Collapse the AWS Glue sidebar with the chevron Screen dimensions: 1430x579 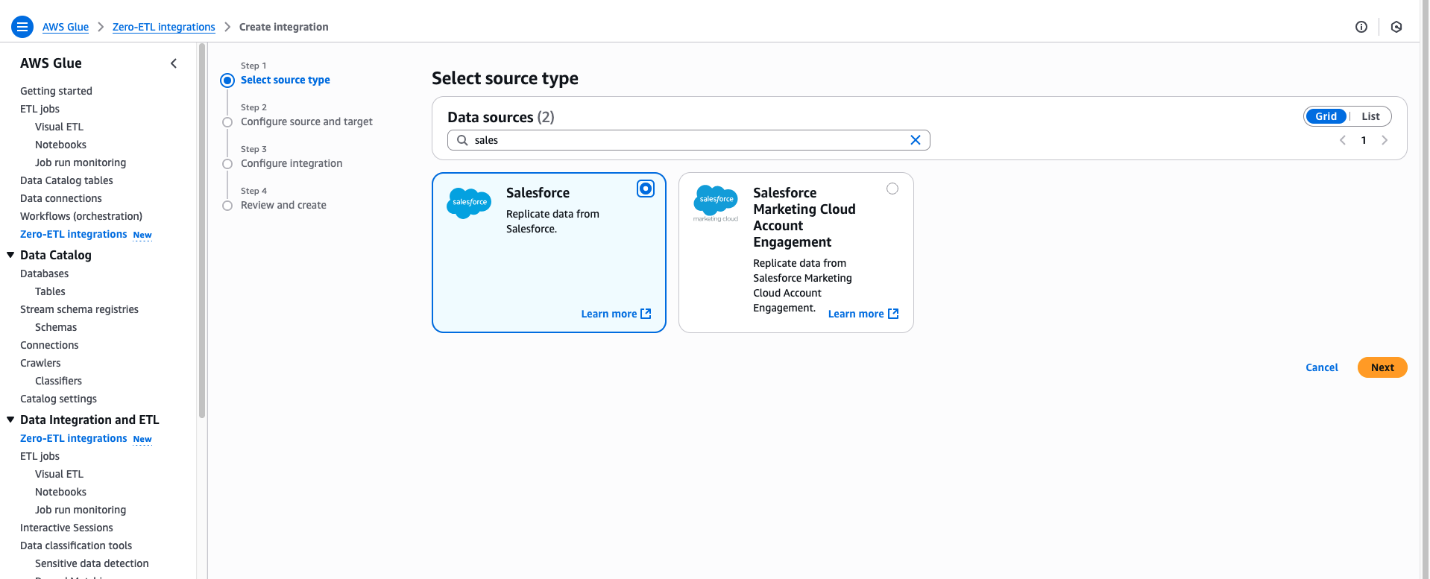tap(173, 62)
